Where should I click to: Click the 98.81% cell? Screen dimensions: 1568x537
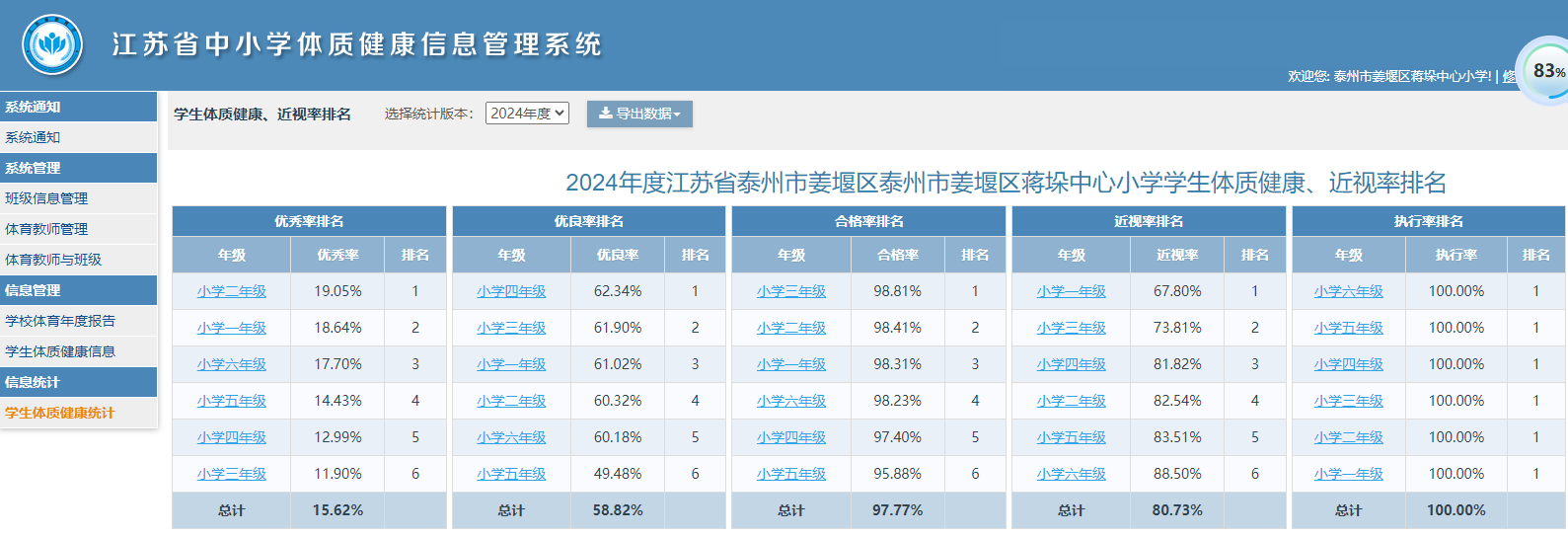898,291
